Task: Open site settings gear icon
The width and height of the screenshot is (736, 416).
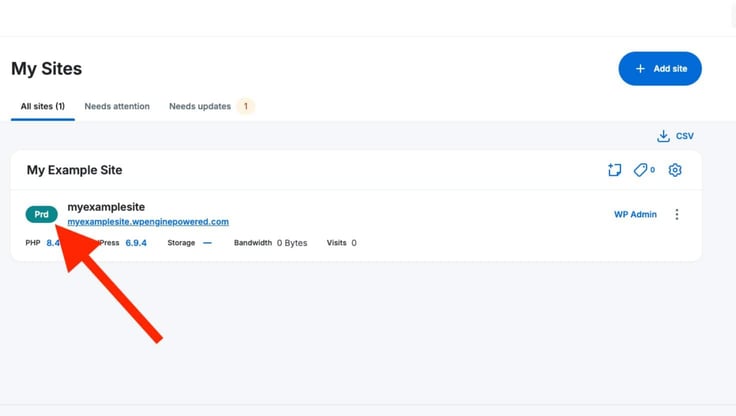Action: (675, 170)
